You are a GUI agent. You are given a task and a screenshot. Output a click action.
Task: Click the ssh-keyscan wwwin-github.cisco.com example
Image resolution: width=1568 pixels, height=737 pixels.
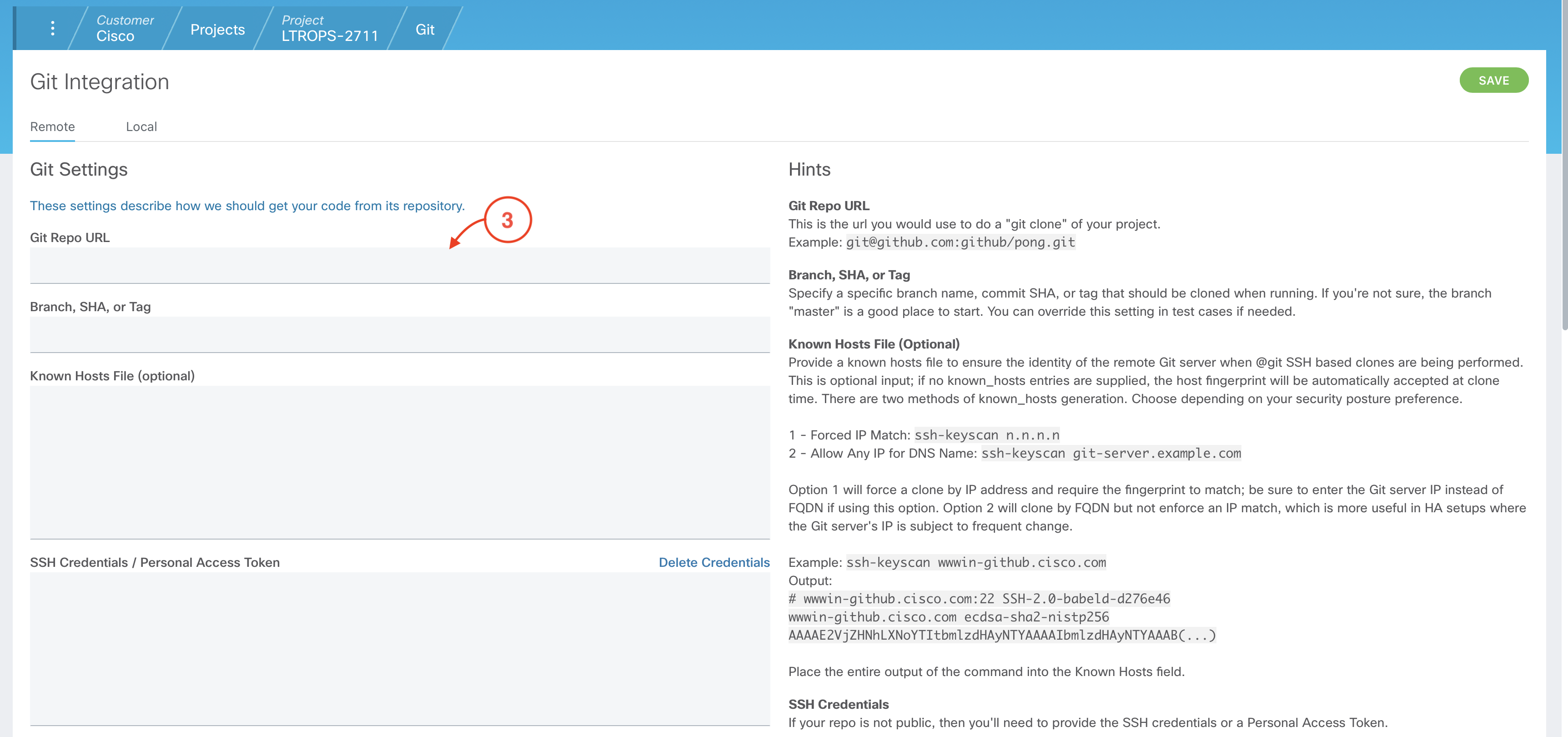tap(976, 562)
